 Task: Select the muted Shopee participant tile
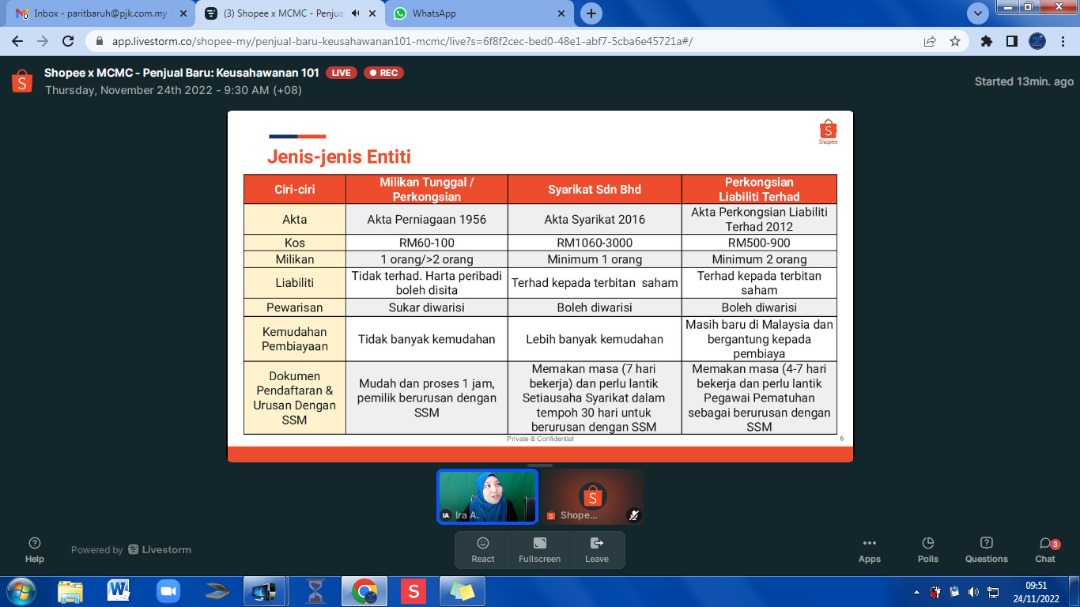click(592, 496)
